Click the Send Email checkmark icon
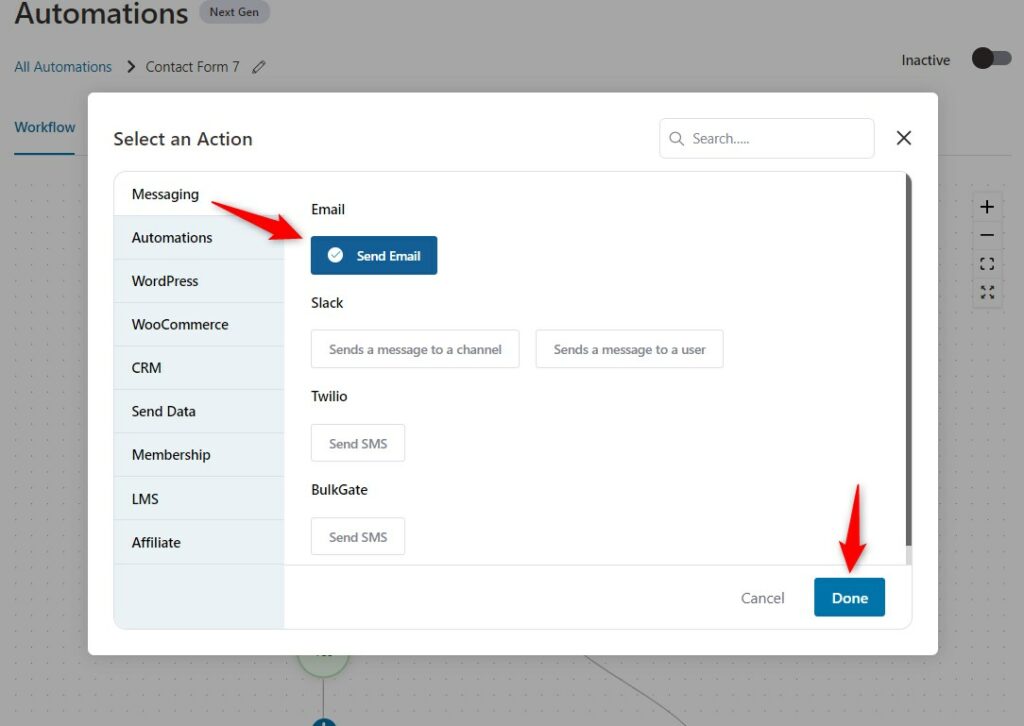 [x=335, y=255]
